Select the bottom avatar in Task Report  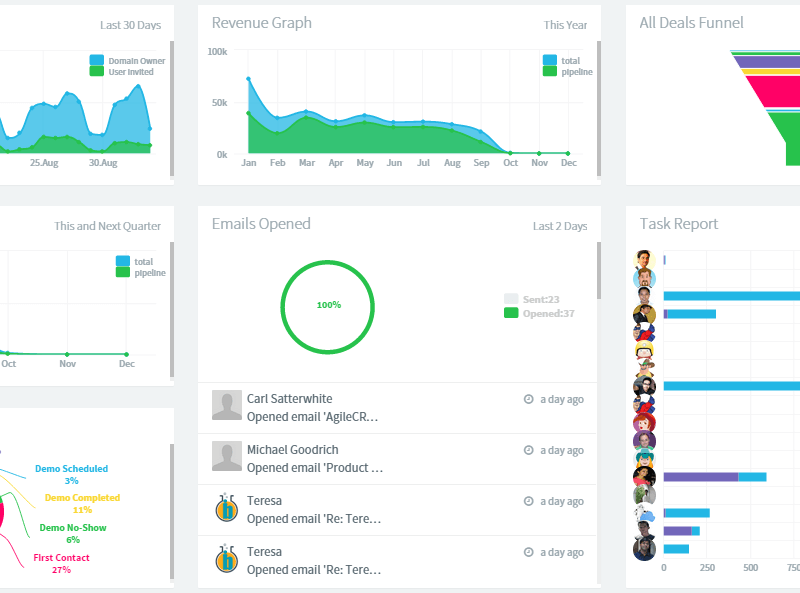pos(645,549)
